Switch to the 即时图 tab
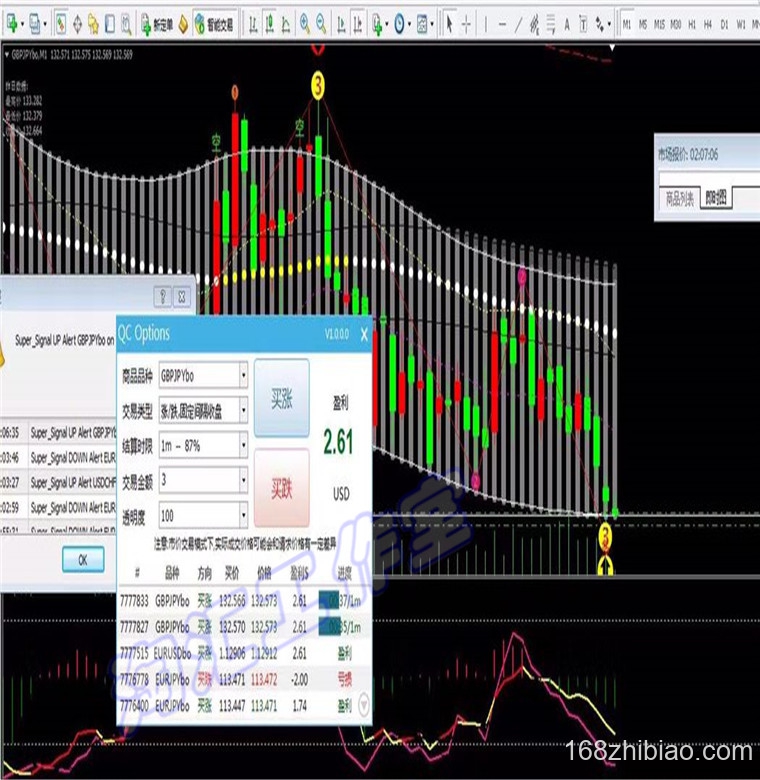Screen dimensions: 760x780 716,198
